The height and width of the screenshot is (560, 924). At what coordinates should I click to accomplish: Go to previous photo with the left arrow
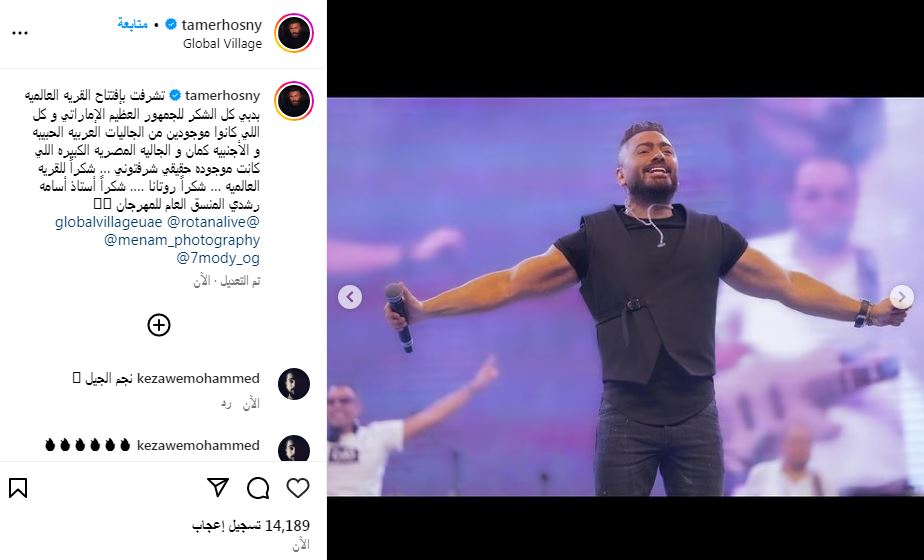tap(350, 297)
